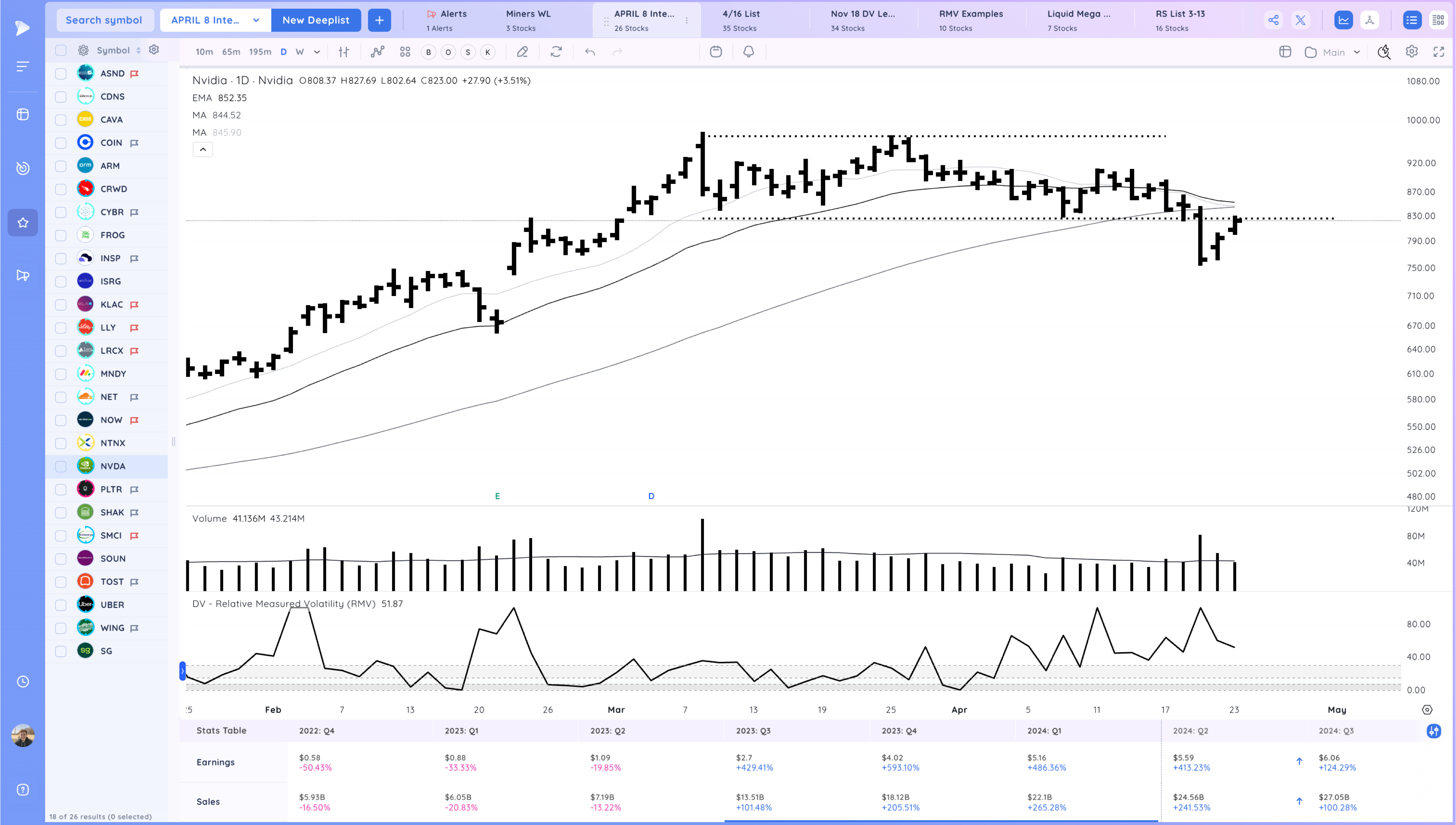1456x825 pixels.
Task: Open the calendar date icon in the toolbar
Action: (716, 52)
